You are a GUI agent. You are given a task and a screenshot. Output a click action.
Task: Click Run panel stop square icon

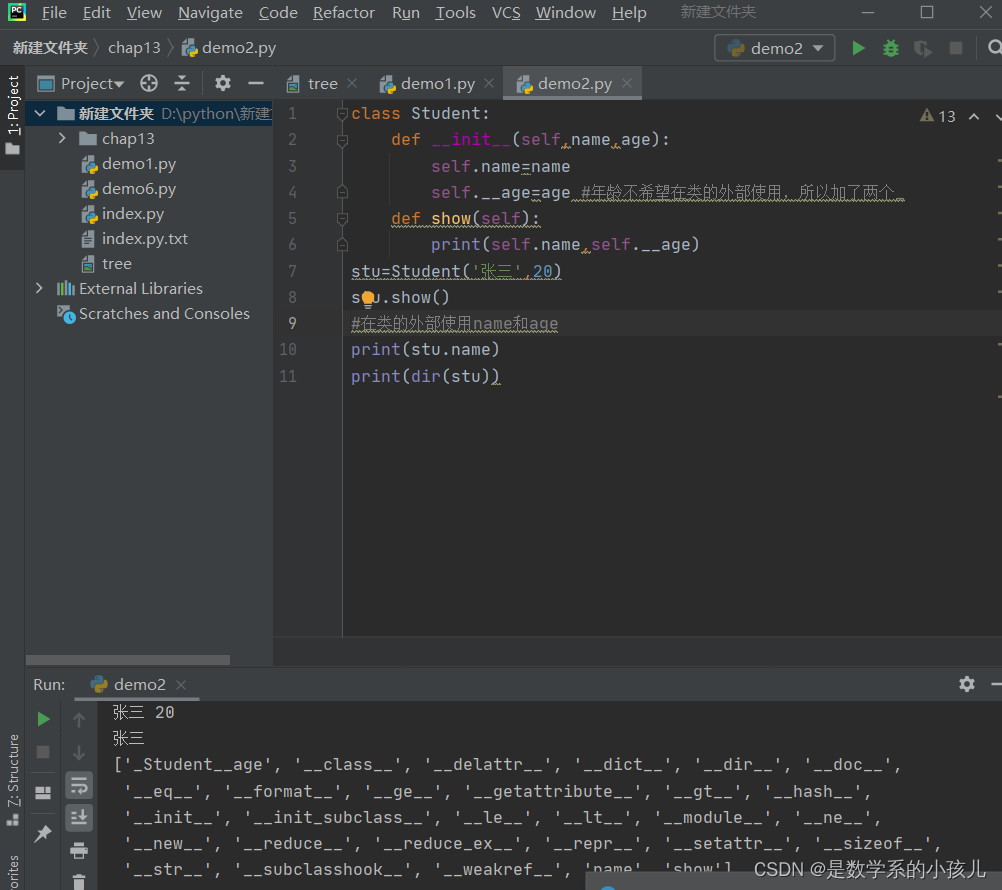pyautogui.click(x=43, y=752)
